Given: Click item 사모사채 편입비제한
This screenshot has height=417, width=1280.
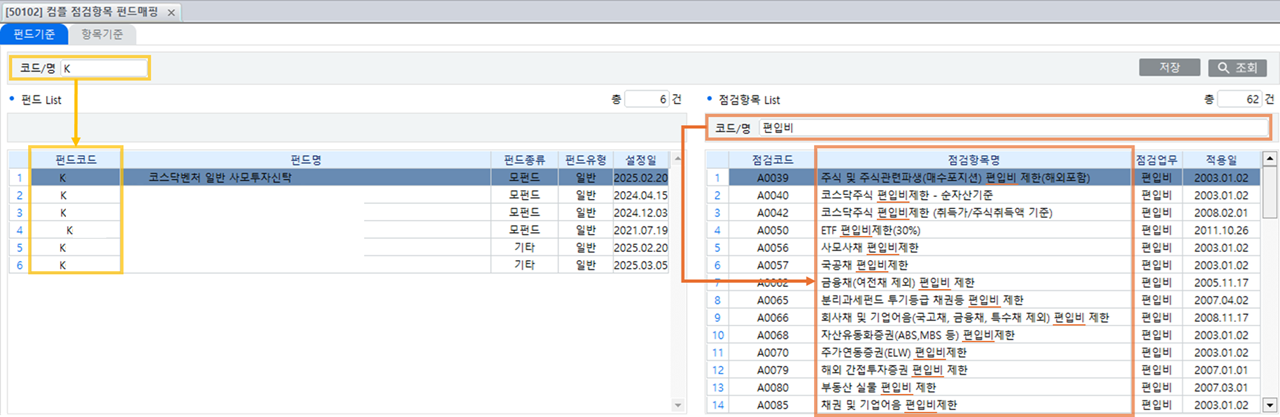Looking at the screenshot, I should click(x=869, y=248).
